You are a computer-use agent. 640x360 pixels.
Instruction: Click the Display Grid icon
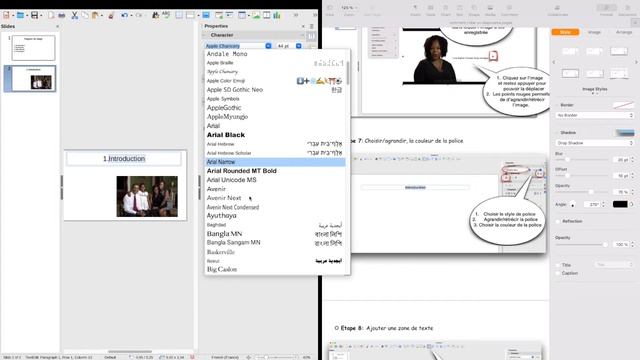click(x=179, y=15)
